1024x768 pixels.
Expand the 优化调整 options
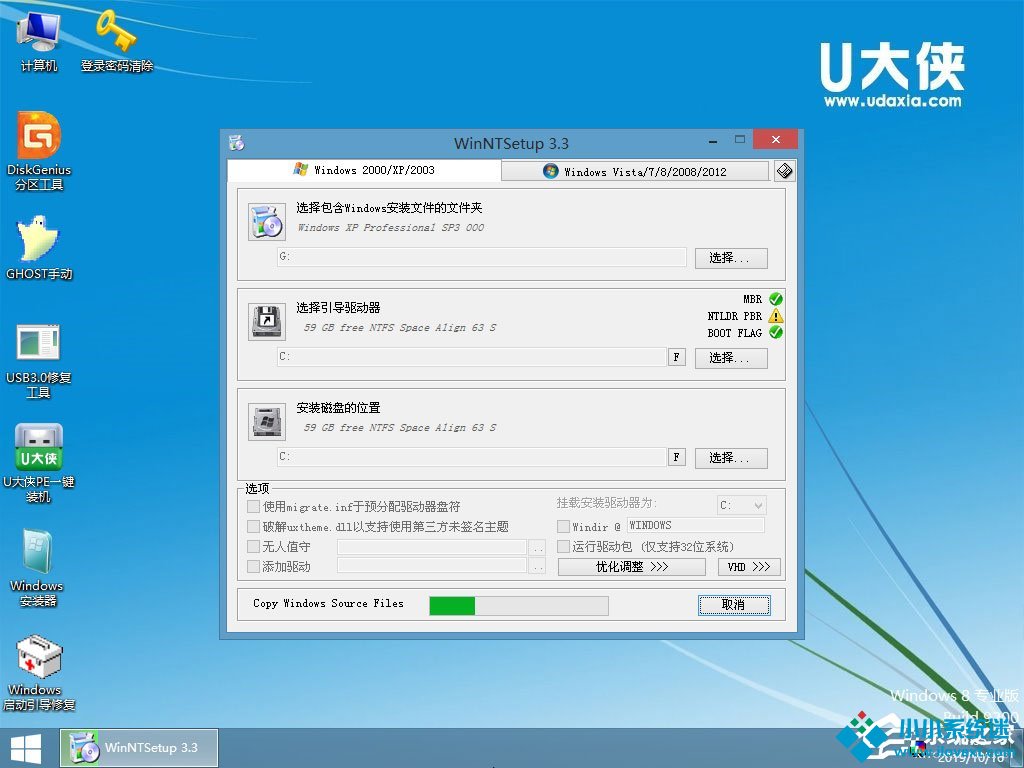(631, 567)
